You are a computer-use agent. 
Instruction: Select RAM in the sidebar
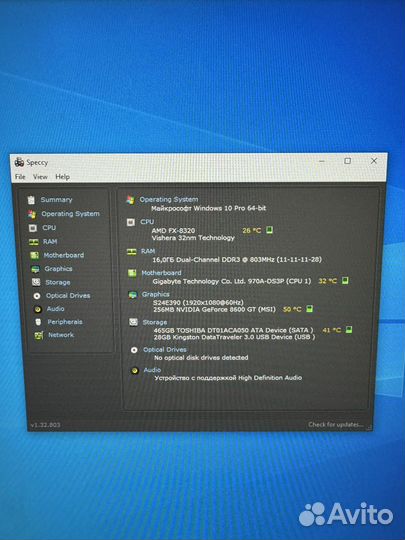[50, 242]
